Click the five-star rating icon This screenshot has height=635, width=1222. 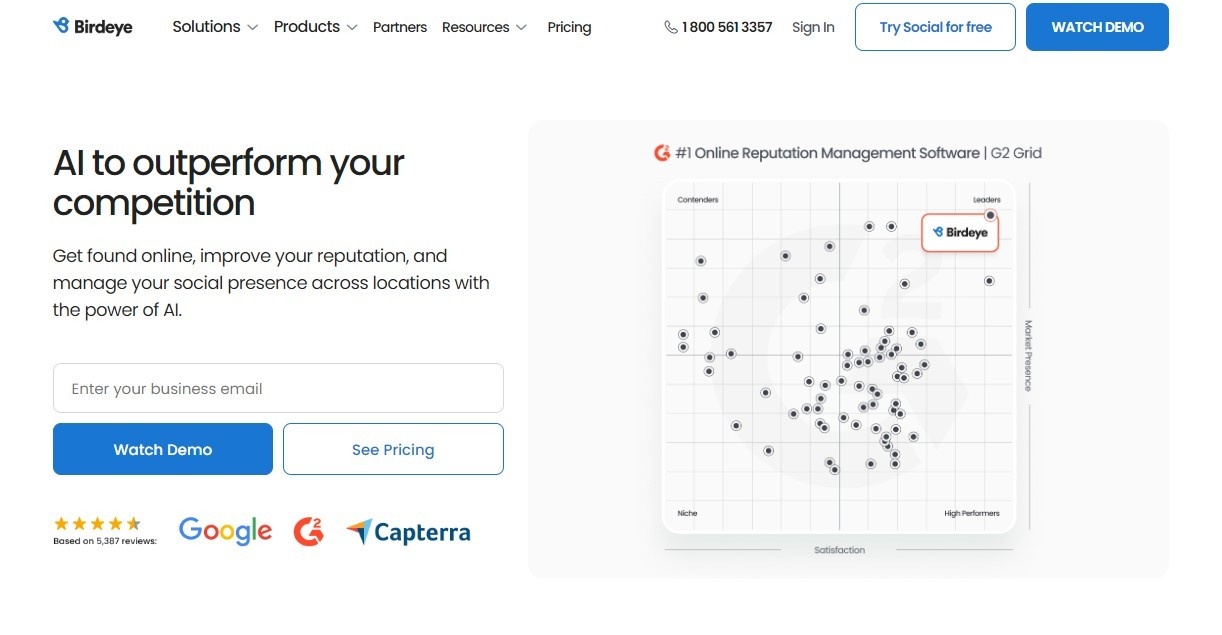[x=97, y=523]
